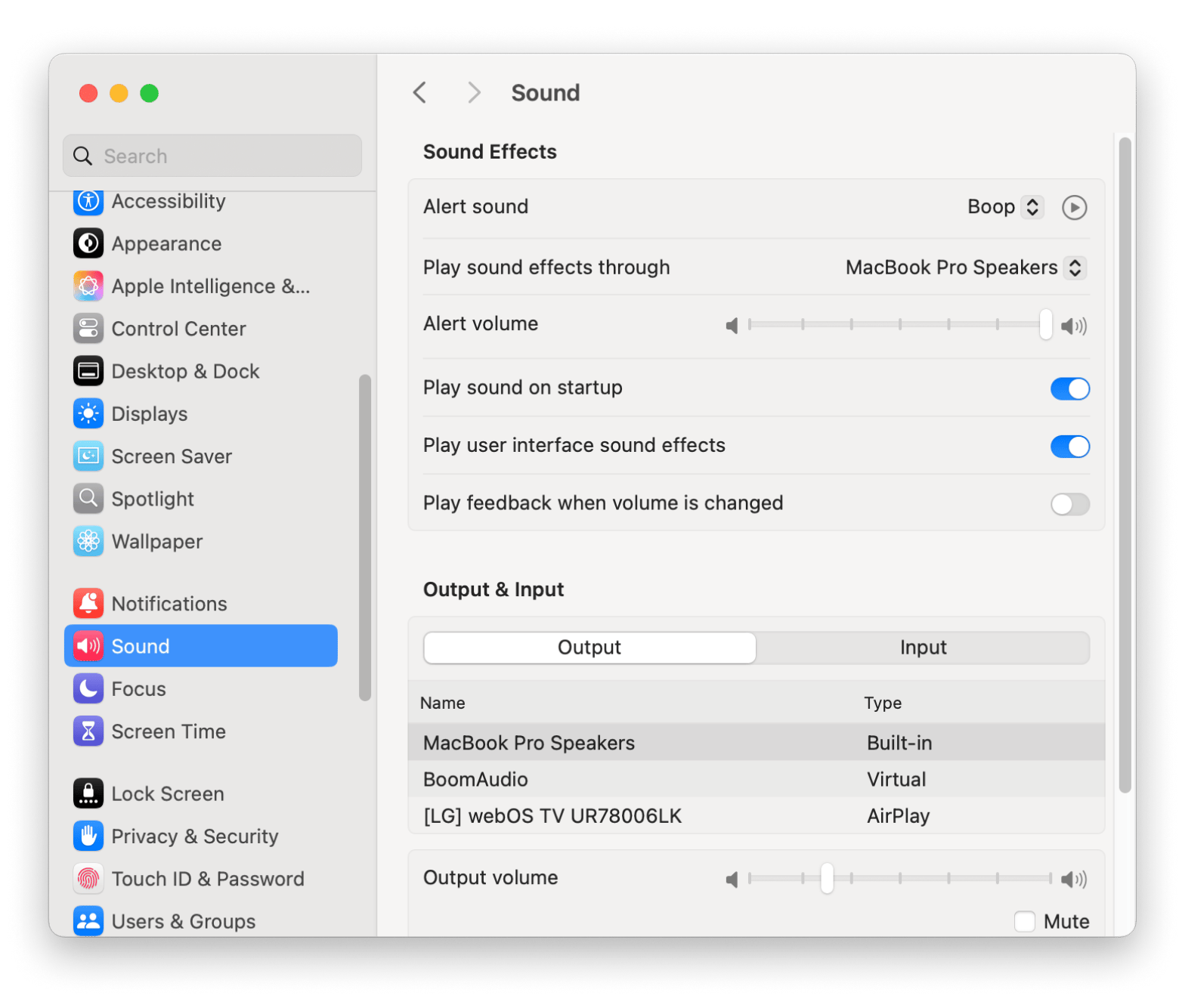Open Notifications using the bell icon
Viewport: 1179px width, 1008px height.
pyautogui.click(x=88, y=604)
